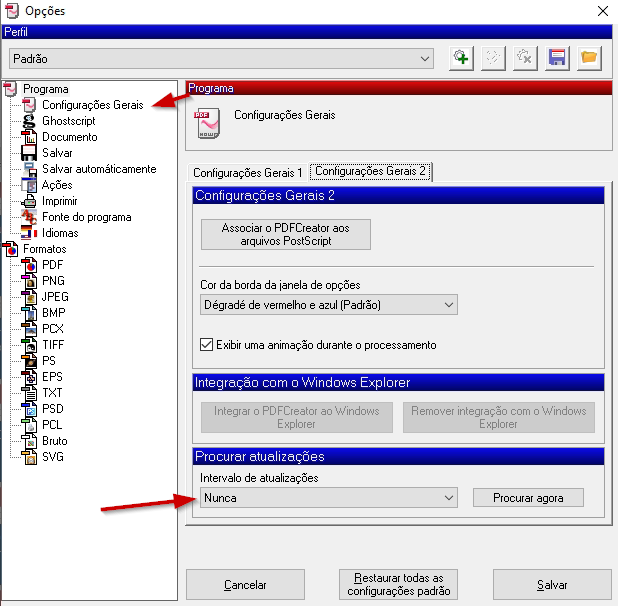Click Remover integração com o Windows Explorer

(x=499, y=417)
